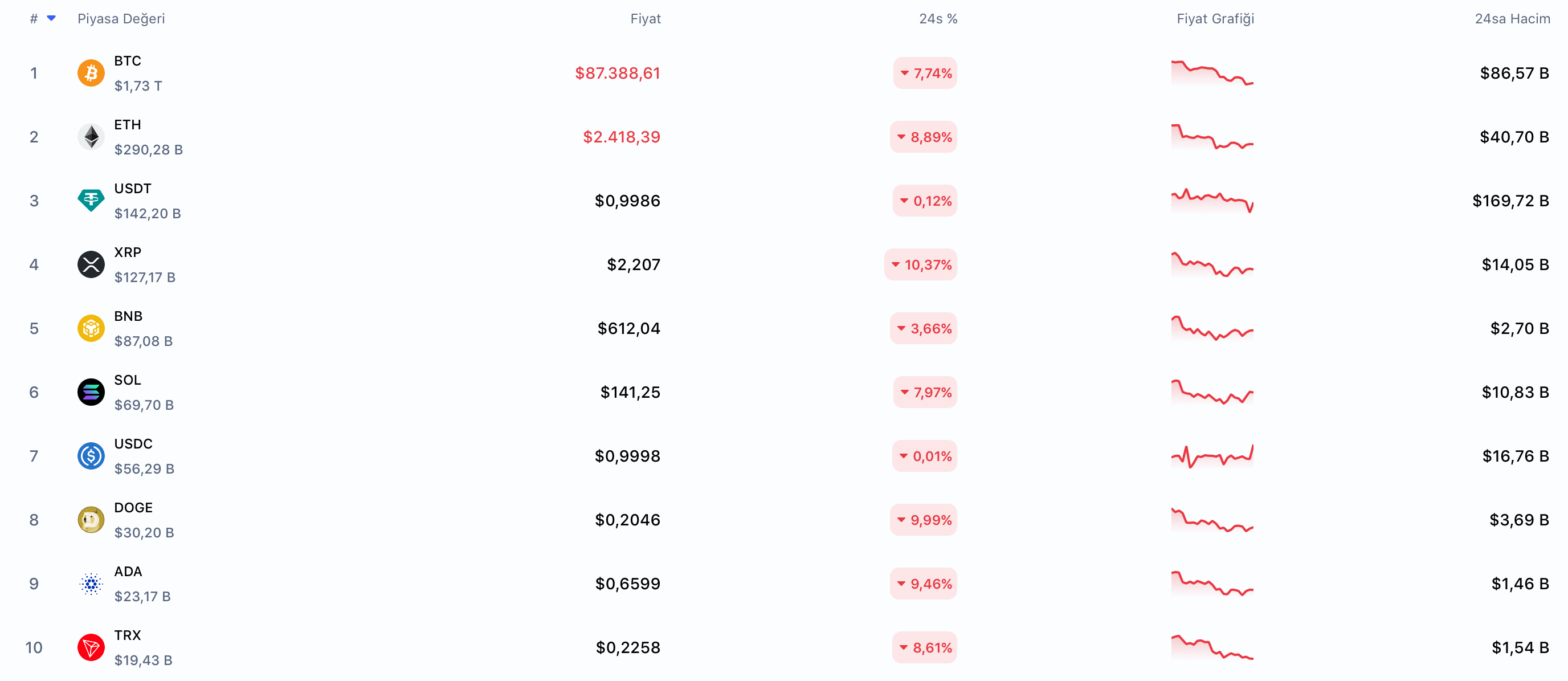Viewport: 1568px width, 681px height.
Task: Click the Ethereum diamond icon
Action: pos(91,137)
